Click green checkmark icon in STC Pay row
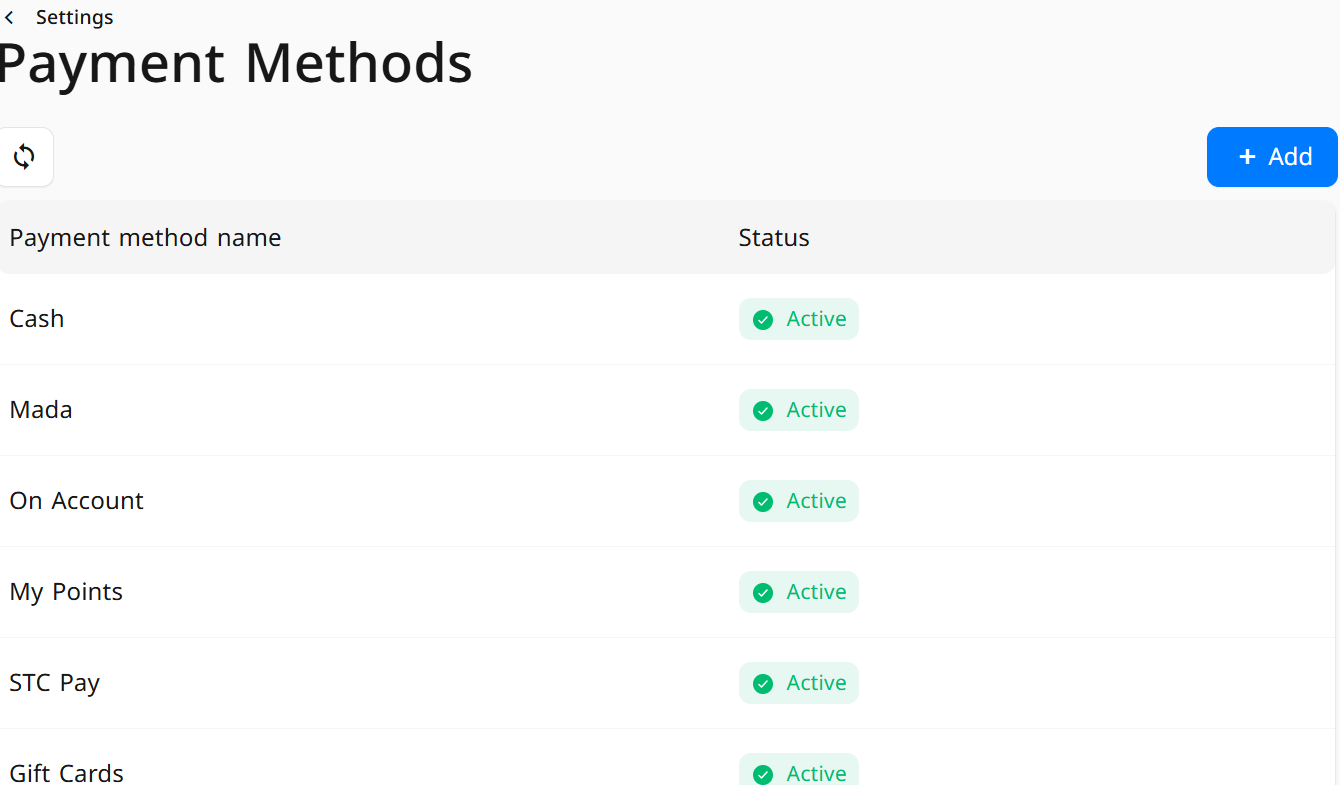This screenshot has width=1340, height=785. [763, 684]
